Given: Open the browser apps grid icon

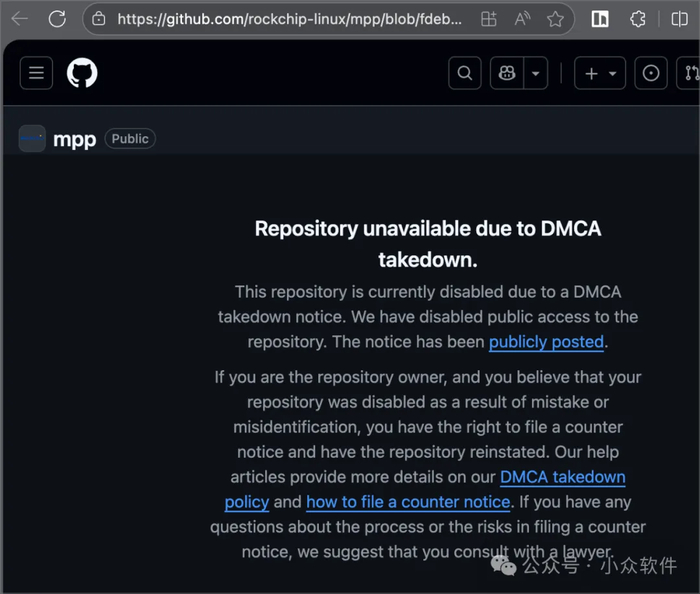Looking at the screenshot, I should (488, 19).
